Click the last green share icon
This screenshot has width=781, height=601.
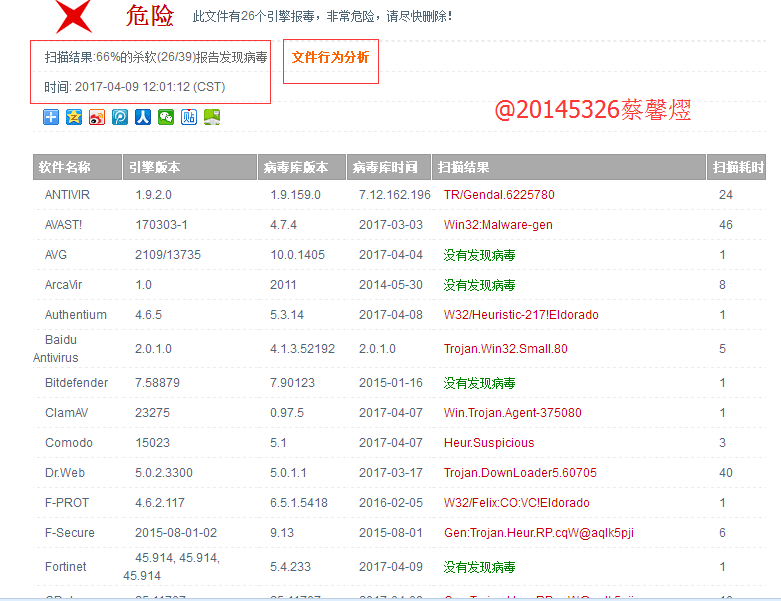point(212,117)
